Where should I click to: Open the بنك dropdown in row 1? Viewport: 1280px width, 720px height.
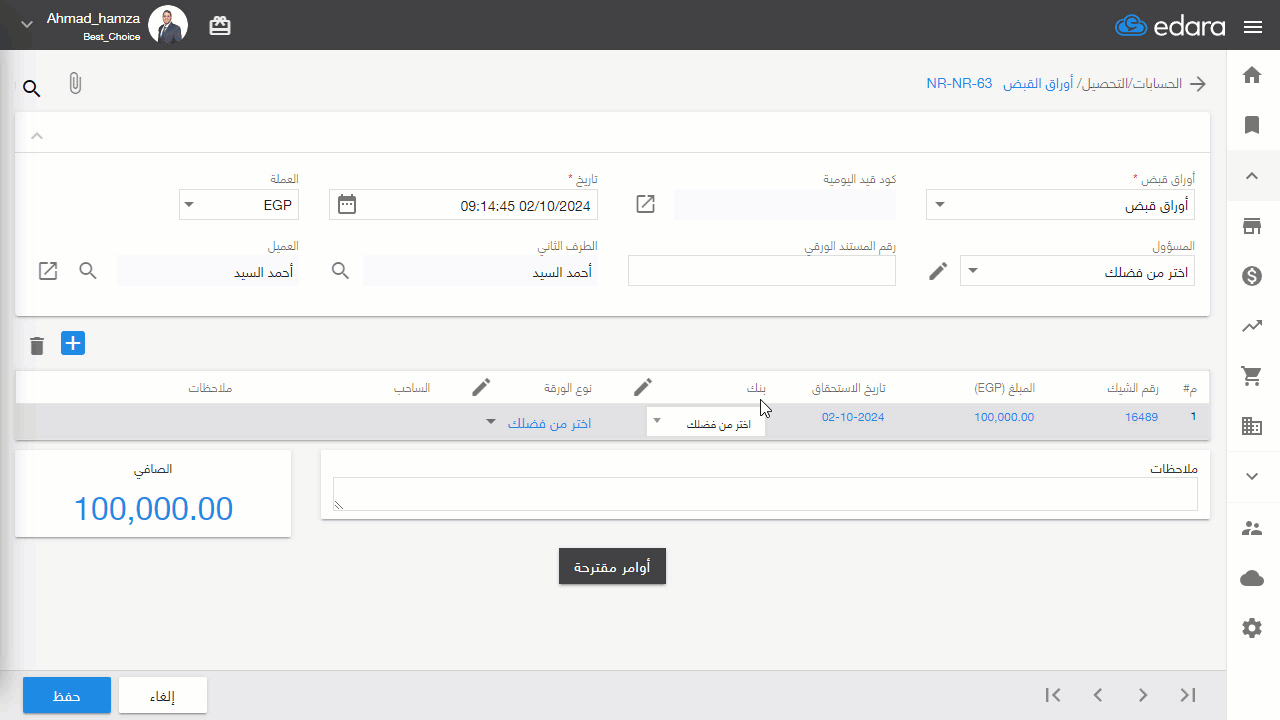(706, 422)
